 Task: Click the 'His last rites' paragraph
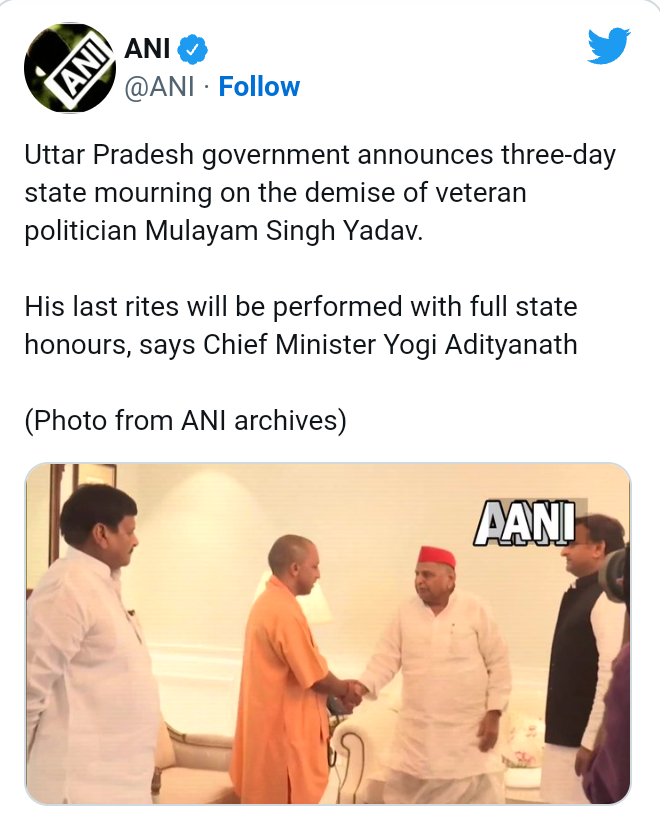point(301,325)
